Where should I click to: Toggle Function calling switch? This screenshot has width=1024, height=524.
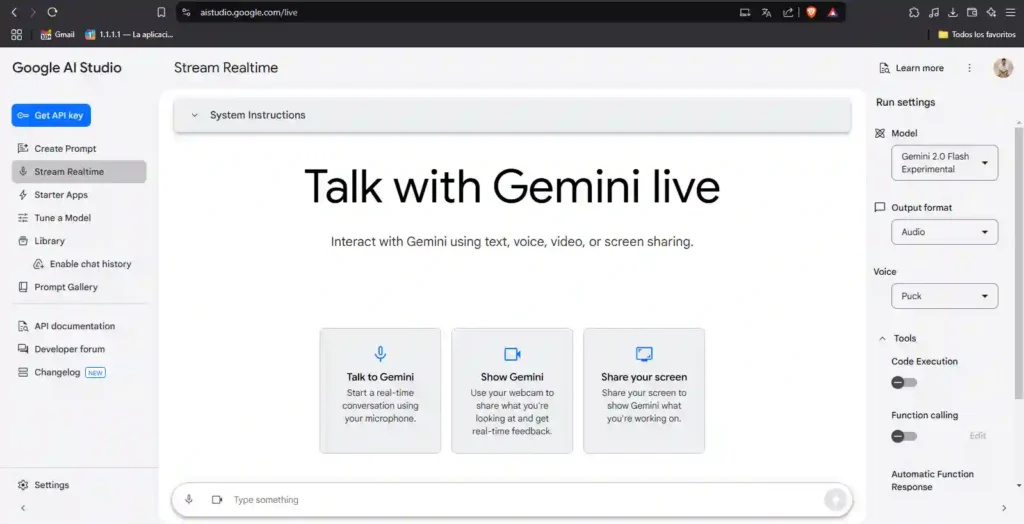click(904, 436)
